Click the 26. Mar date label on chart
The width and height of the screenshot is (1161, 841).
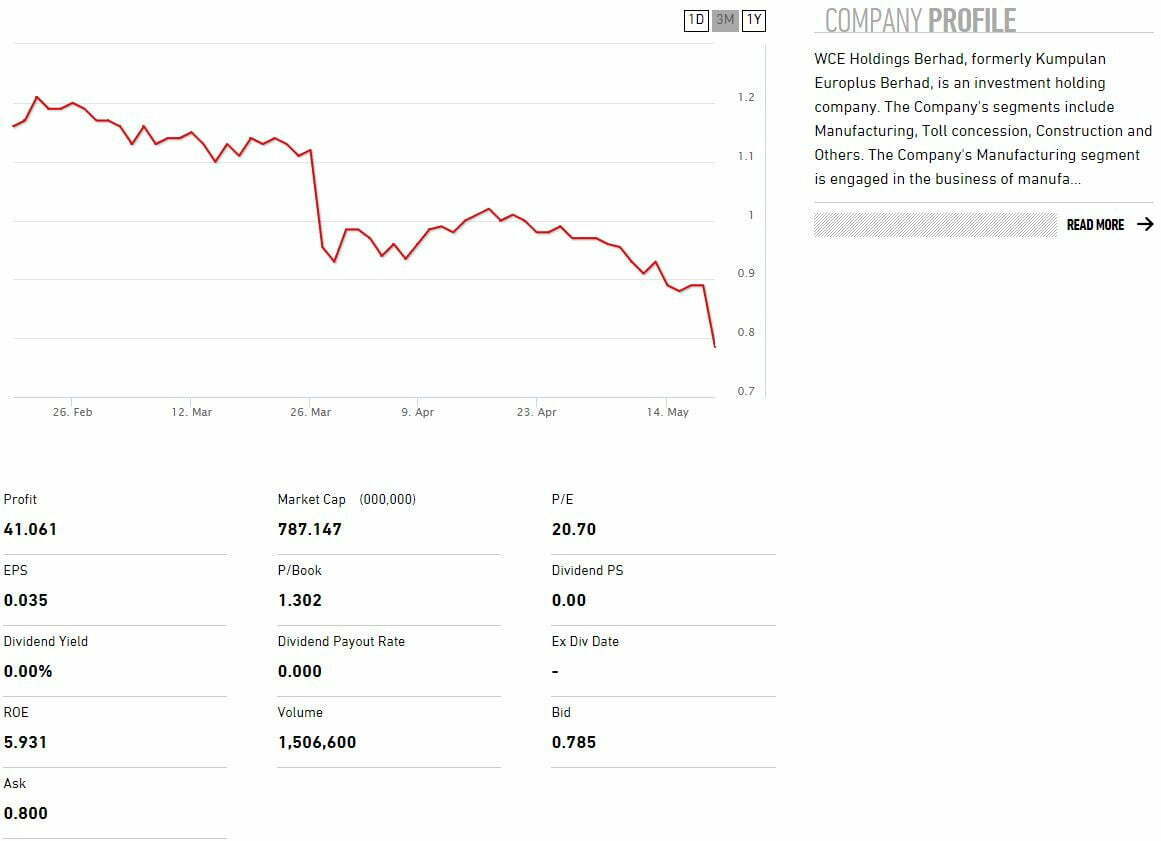click(310, 412)
